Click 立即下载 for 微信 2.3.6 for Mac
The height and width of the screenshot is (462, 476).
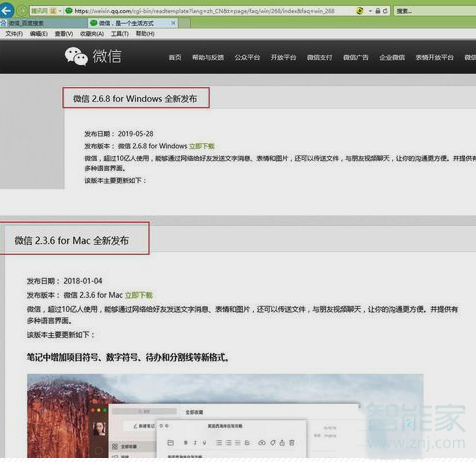139,295
